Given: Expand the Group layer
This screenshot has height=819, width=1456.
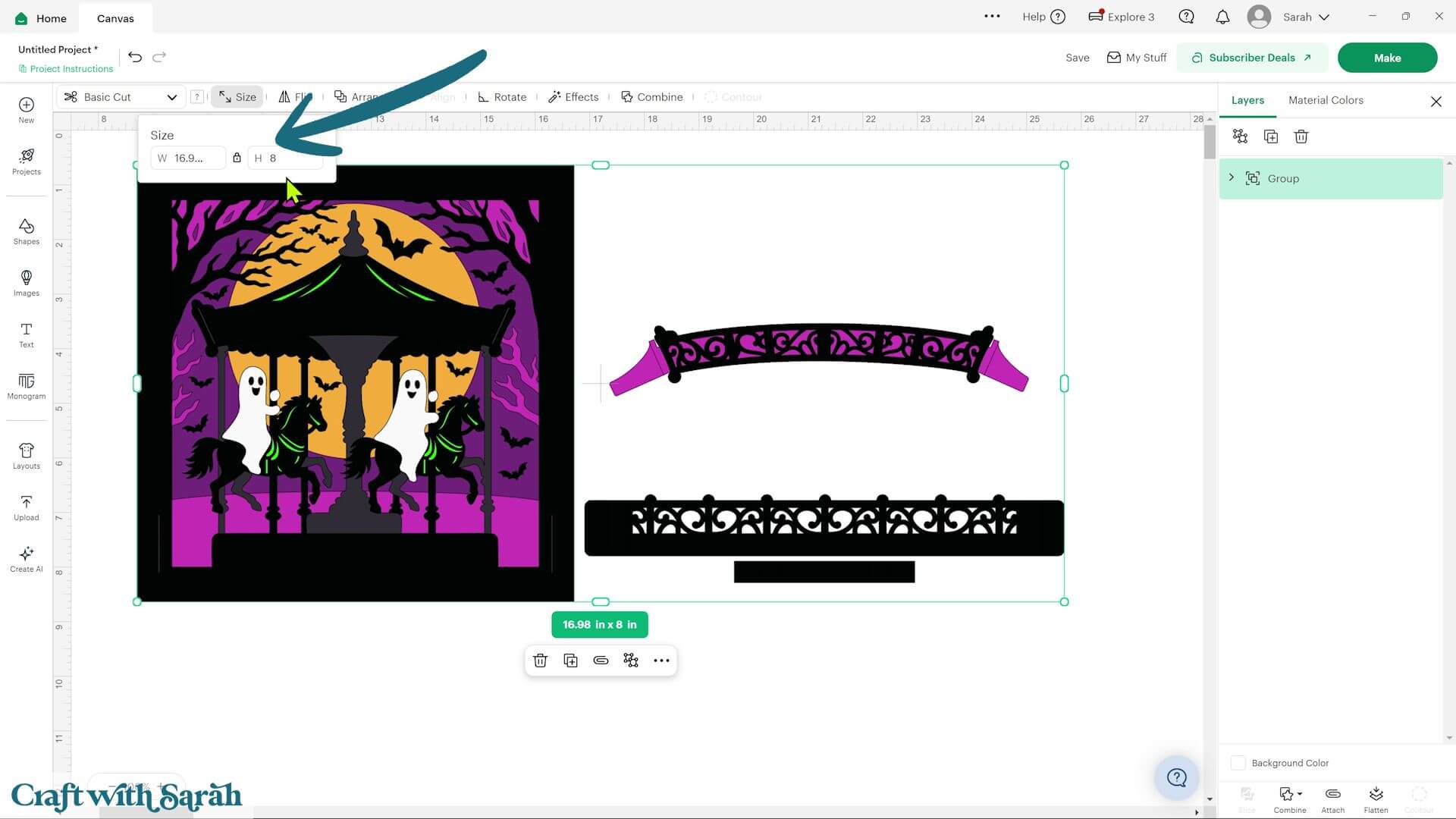Looking at the screenshot, I should [1231, 177].
